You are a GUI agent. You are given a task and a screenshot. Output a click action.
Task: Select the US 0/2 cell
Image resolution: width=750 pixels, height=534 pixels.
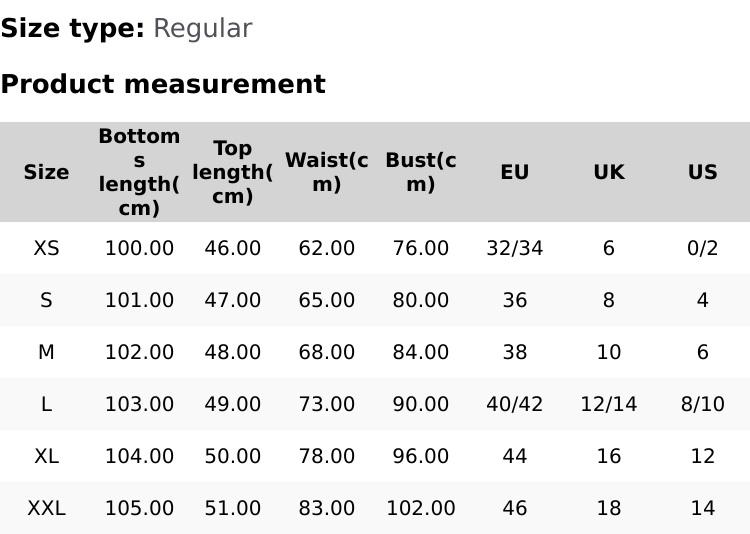[702, 248]
